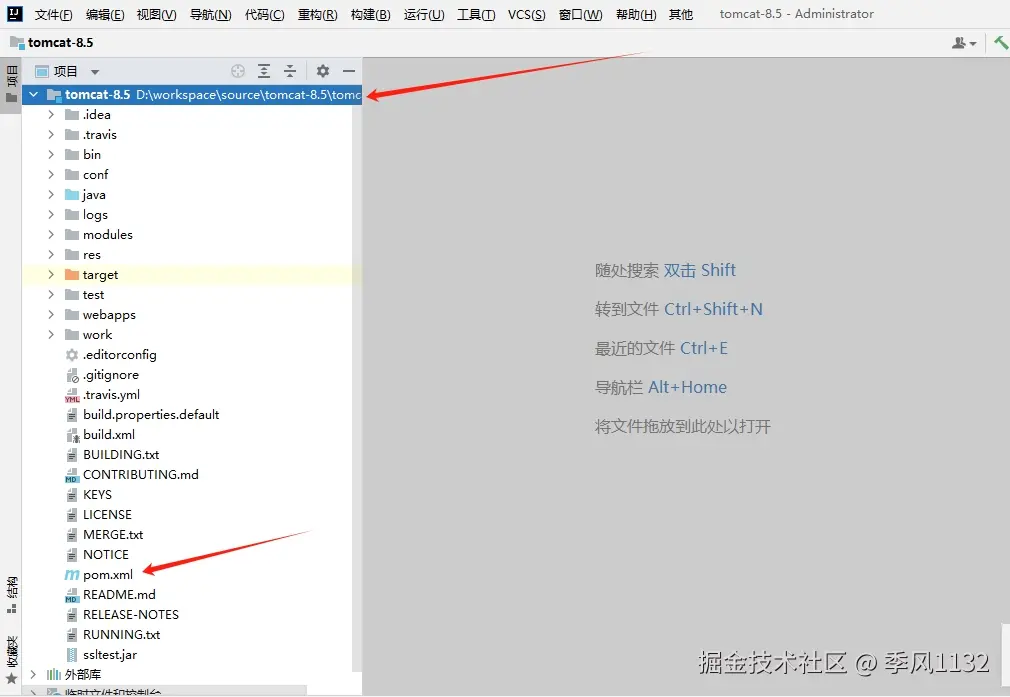This screenshot has height=697, width=1010.
Task: Click the external libraries bar icon
Action: pyautogui.click(x=53, y=674)
